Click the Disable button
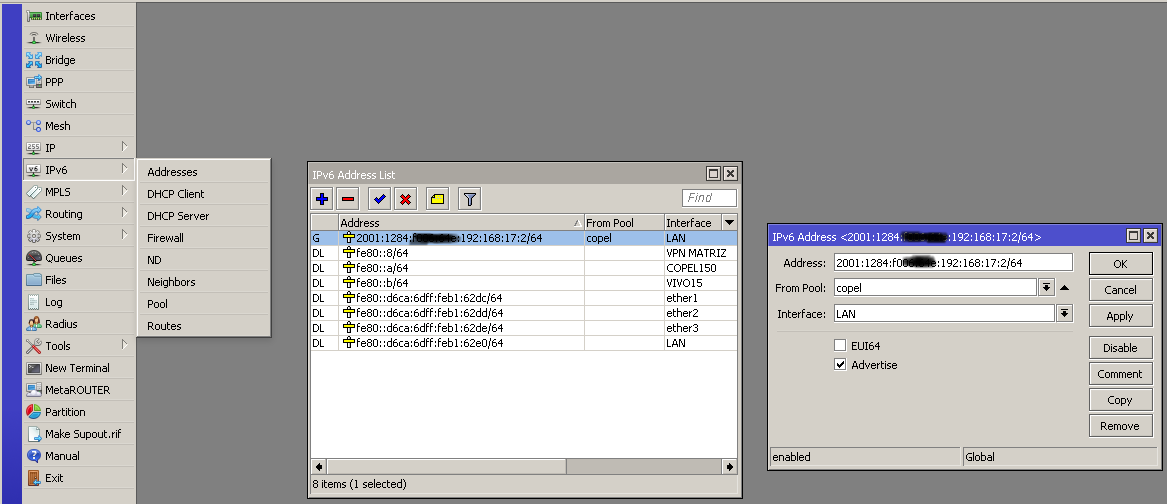 [x=1120, y=348]
